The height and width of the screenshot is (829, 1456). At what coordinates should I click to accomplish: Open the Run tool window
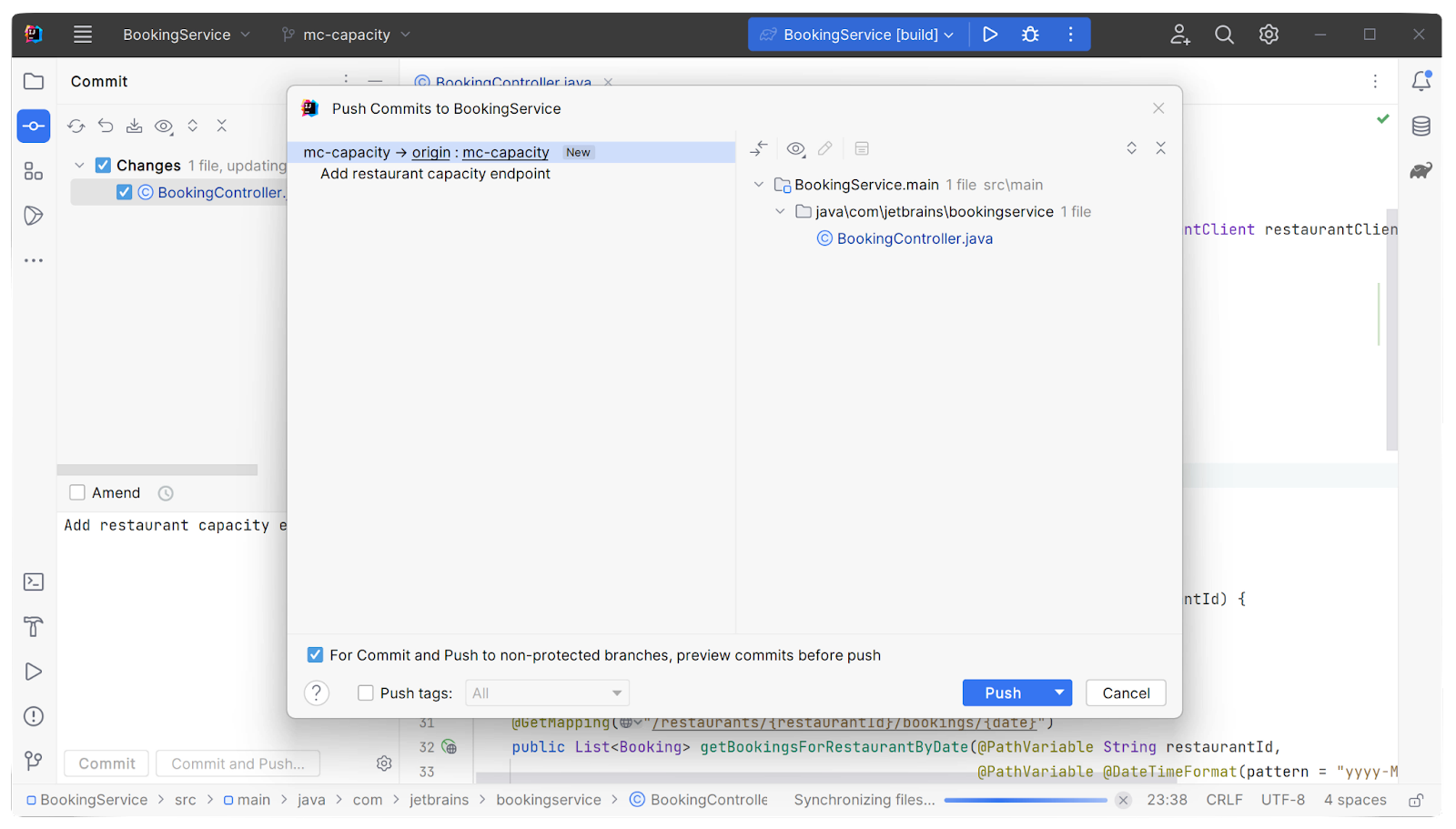[34, 672]
